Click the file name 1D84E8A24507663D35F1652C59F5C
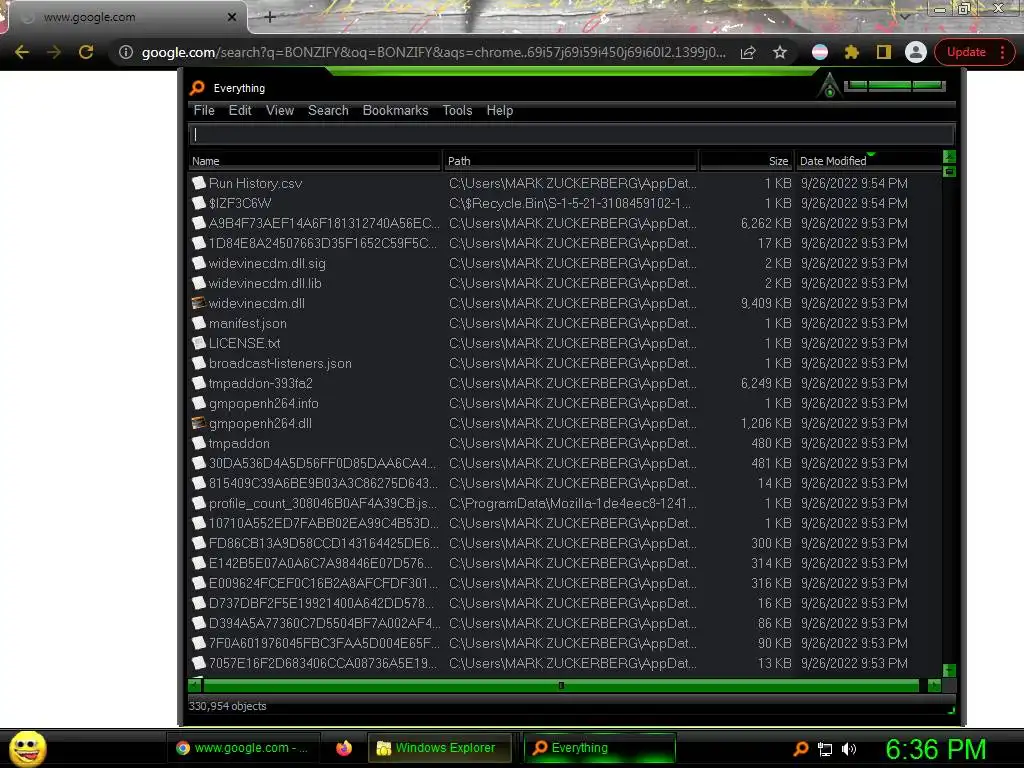 pyautogui.click(x=323, y=243)
